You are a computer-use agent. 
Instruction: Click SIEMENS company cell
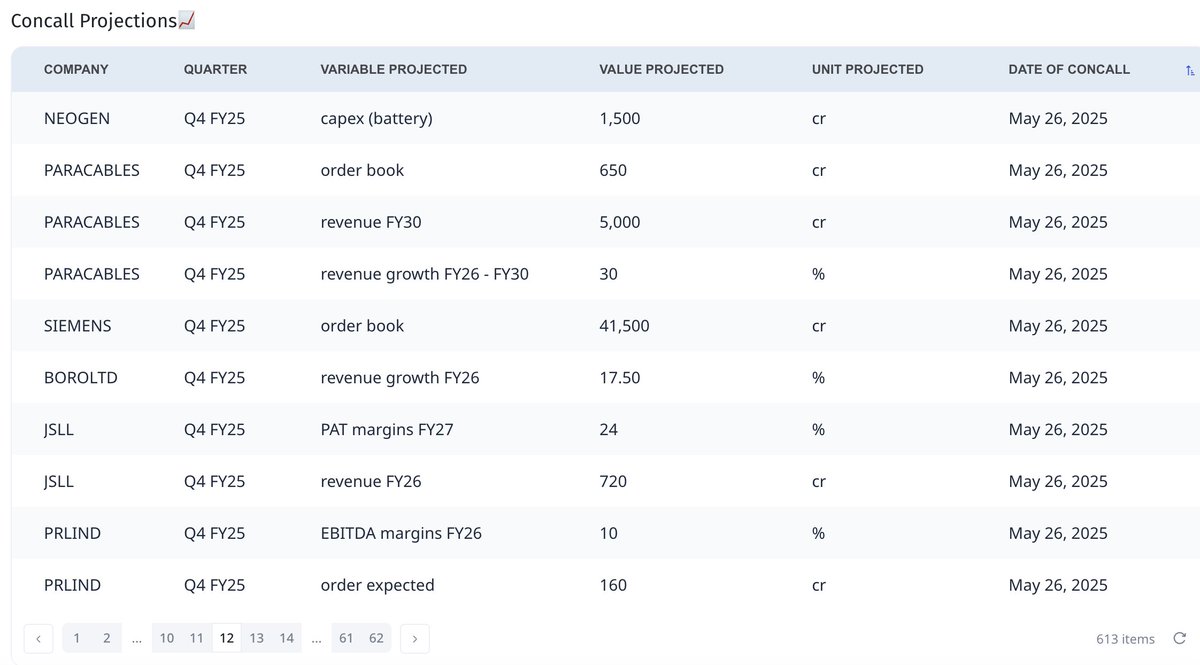click(78, 326)
